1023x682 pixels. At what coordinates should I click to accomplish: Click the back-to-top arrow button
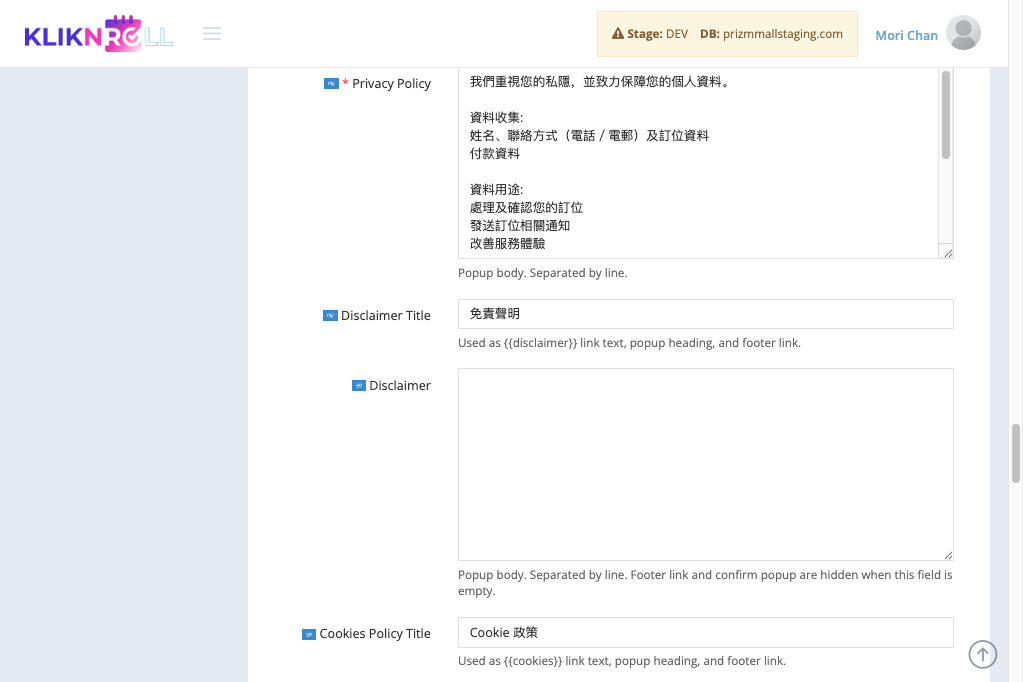(x=983, y=654)
